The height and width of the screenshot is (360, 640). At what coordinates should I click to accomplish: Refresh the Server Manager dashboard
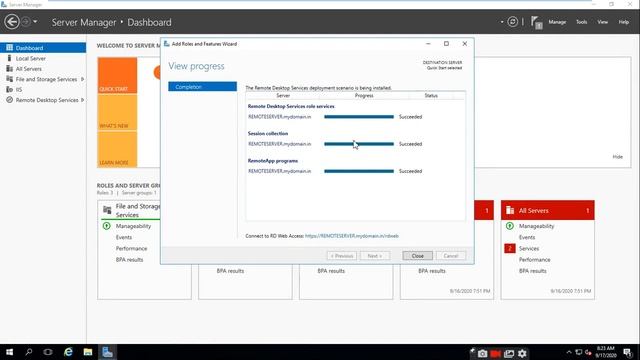[513, 22]
